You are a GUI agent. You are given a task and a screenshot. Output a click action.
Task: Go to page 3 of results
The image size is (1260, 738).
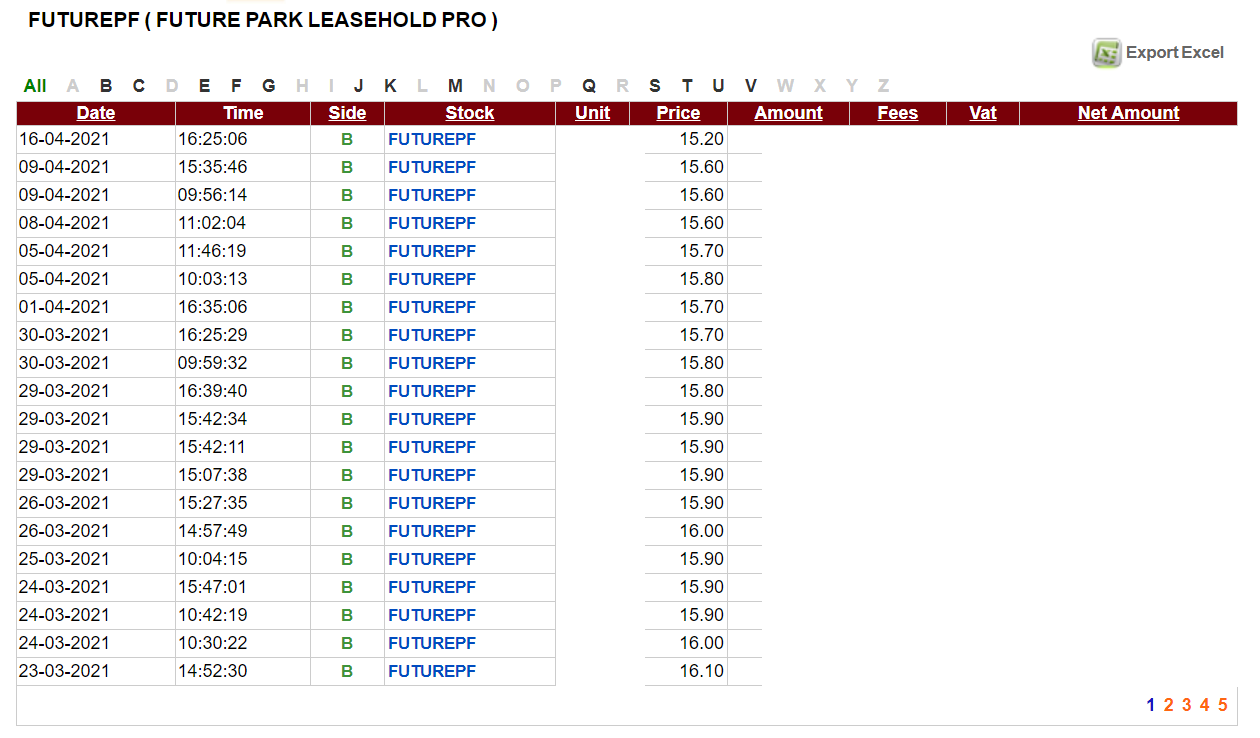point(1187,705)
